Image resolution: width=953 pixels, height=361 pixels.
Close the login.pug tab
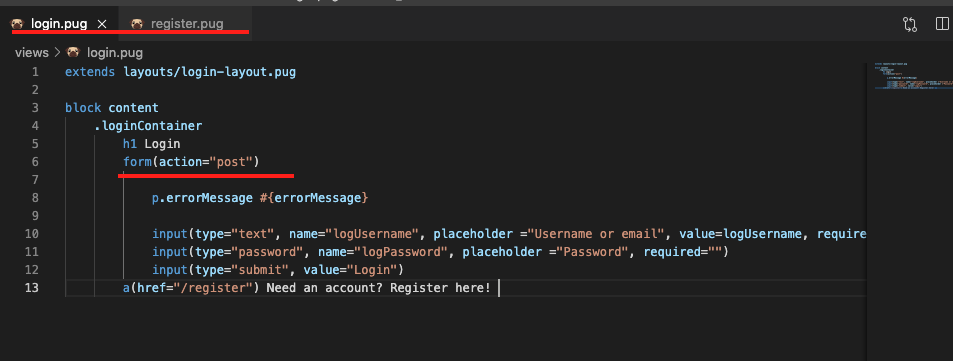pyautogui.click(x=102, y=24)
